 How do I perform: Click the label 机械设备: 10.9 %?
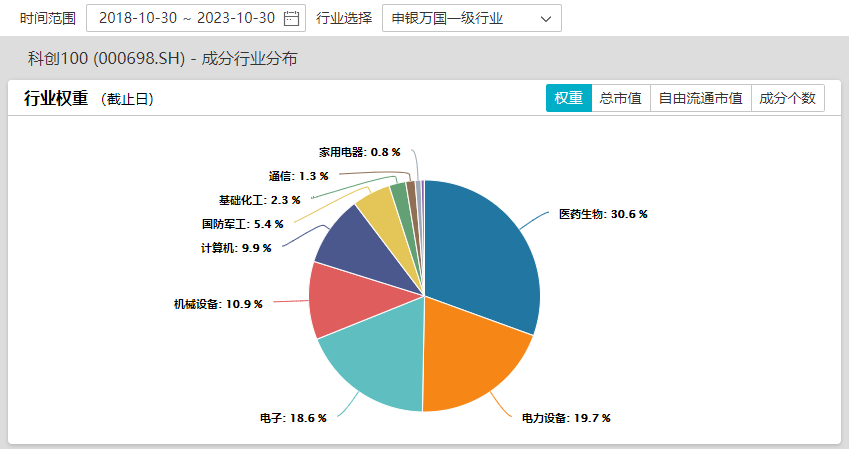pyautogui.click(x=218, y=304)
